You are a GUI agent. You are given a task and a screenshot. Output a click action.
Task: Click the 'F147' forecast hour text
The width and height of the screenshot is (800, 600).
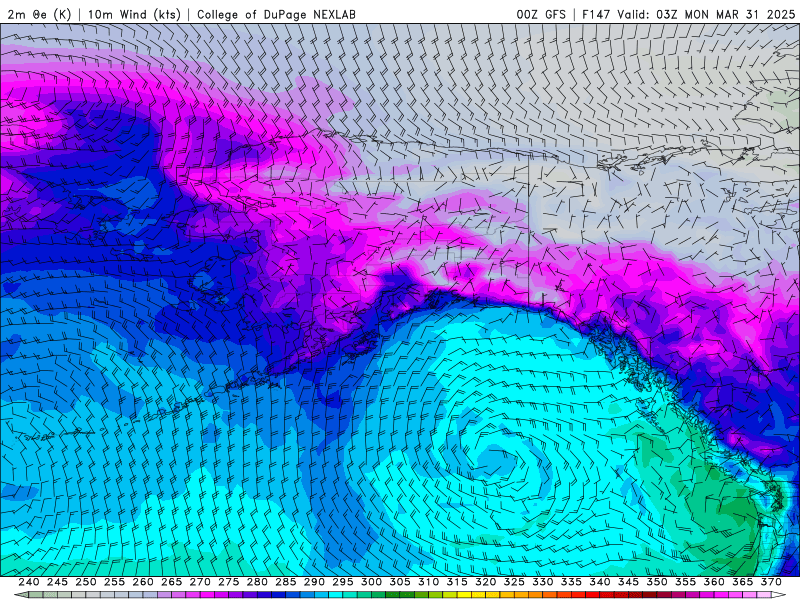coord(596,14)
